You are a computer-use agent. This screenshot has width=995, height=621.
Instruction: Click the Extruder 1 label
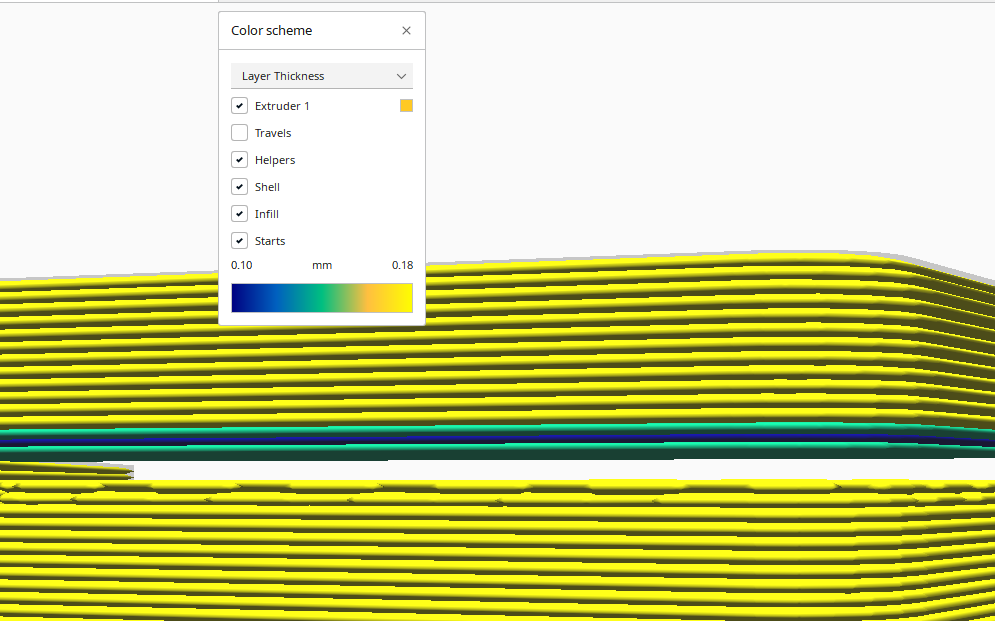click(282, 106)
